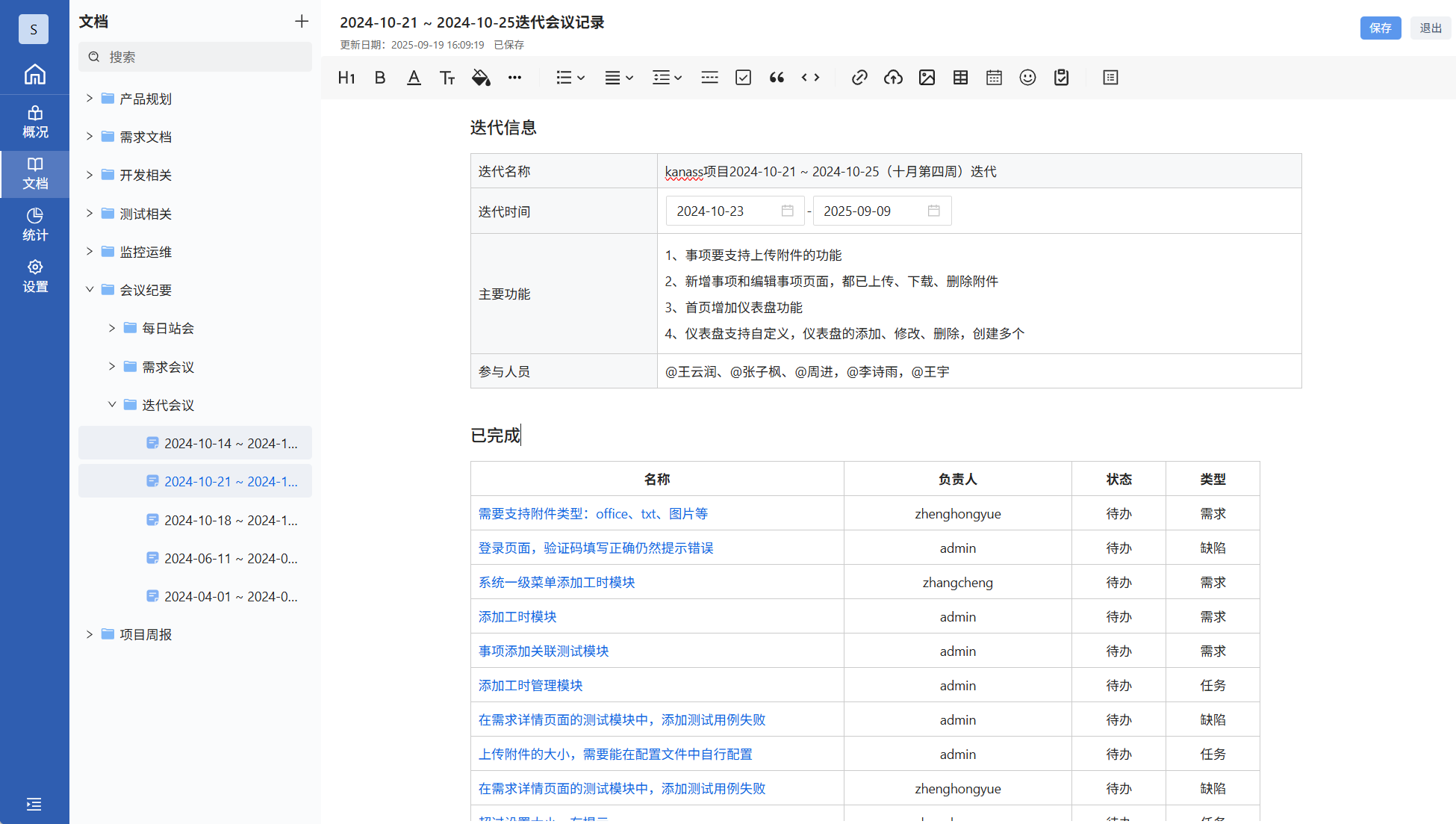
Task: Expand the 产品规划 folder
Action: [x=90, y=99]
